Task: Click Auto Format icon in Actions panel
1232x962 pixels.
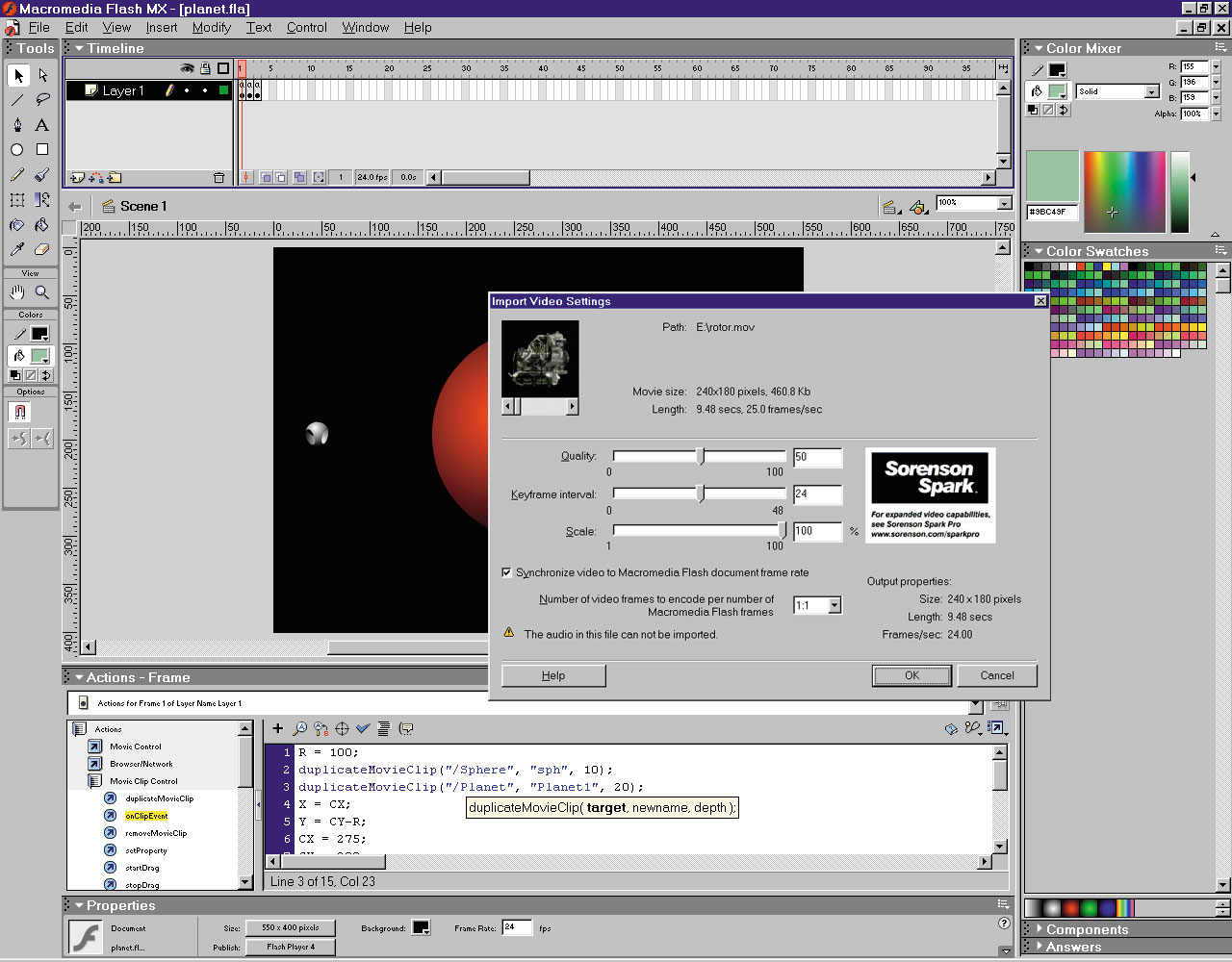Action: click(384, 728)
